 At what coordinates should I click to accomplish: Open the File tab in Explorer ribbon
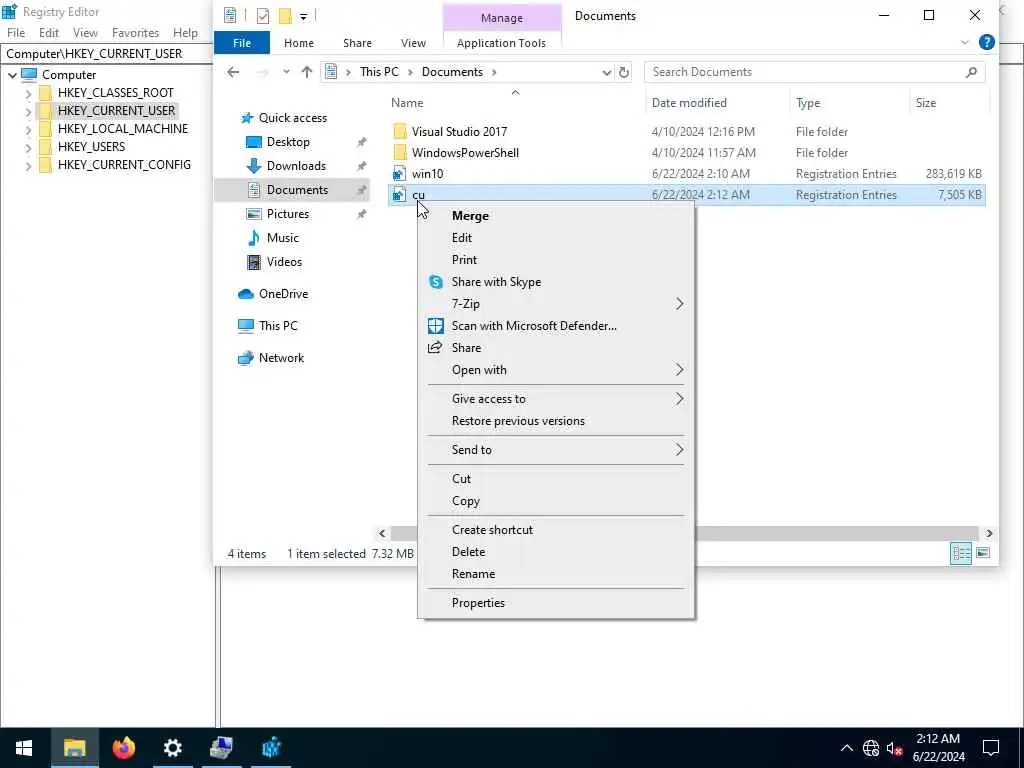[x=242, y=43]
